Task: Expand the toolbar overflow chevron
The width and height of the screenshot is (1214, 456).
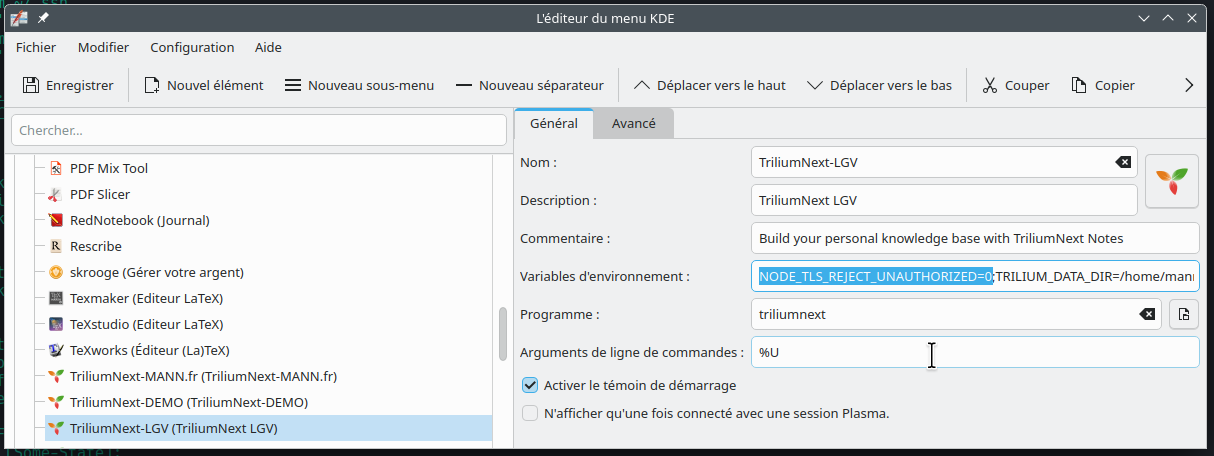Action: [x=1189, y=85]
